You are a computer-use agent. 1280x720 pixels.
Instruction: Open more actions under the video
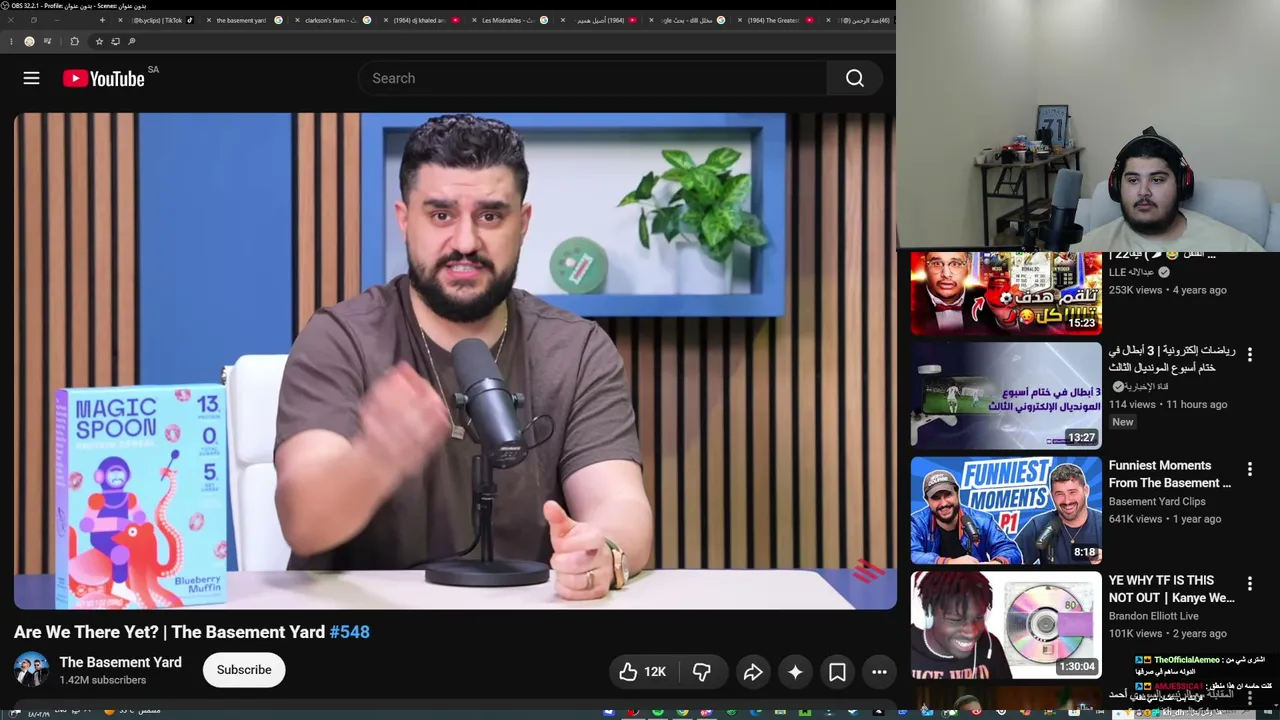[x=879, y=672]
